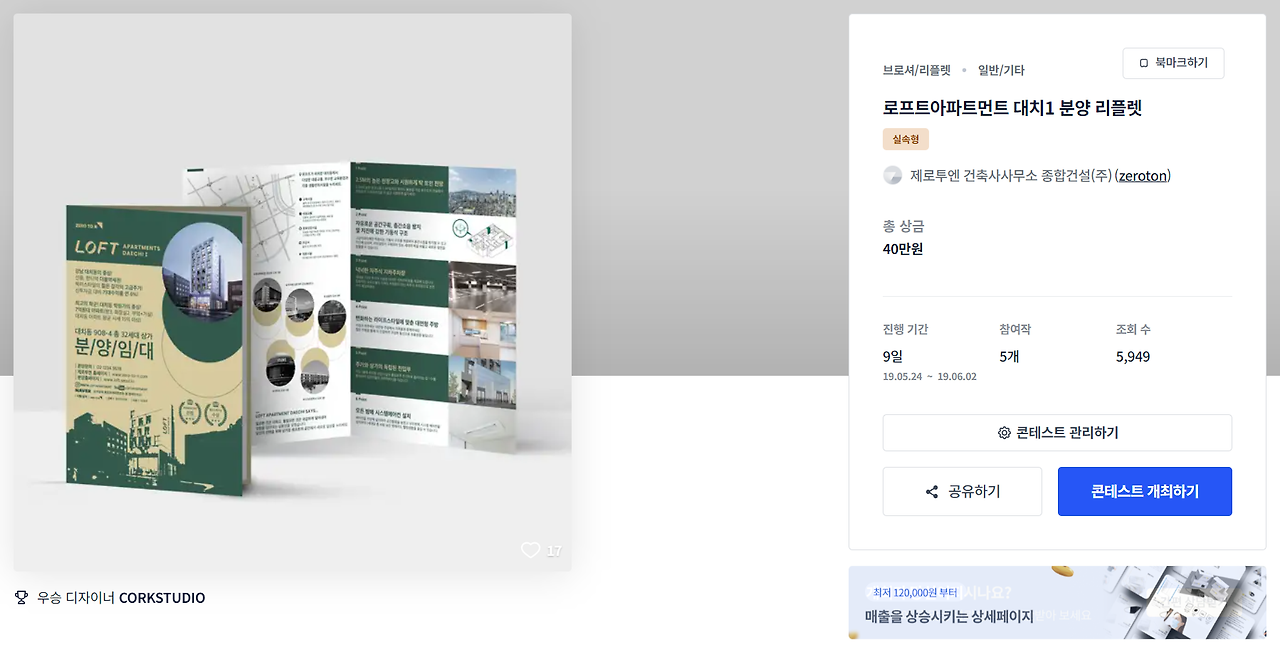Click the 참여작 label
Viewport: 1280px width, 647px height.
click(1015, 329)
